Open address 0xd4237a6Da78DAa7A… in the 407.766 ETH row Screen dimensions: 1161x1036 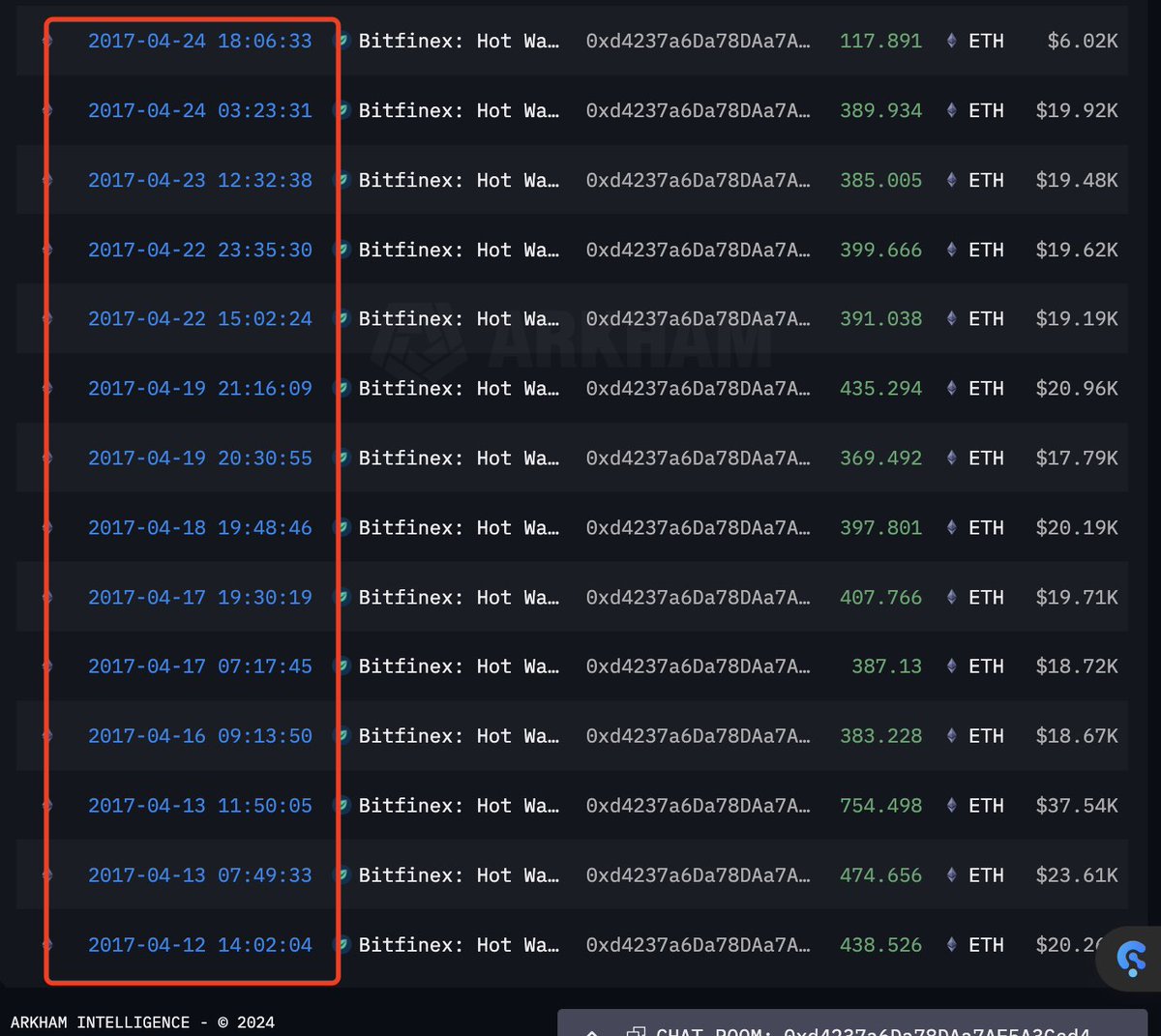click(x=698, y=597)
